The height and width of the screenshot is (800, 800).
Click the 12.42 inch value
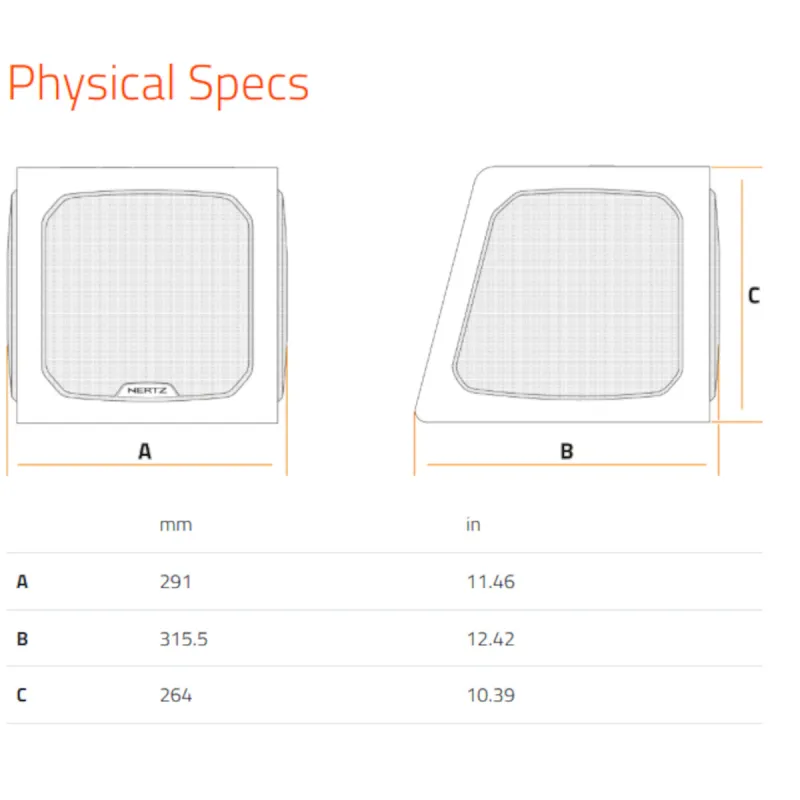tap(491, 639)
